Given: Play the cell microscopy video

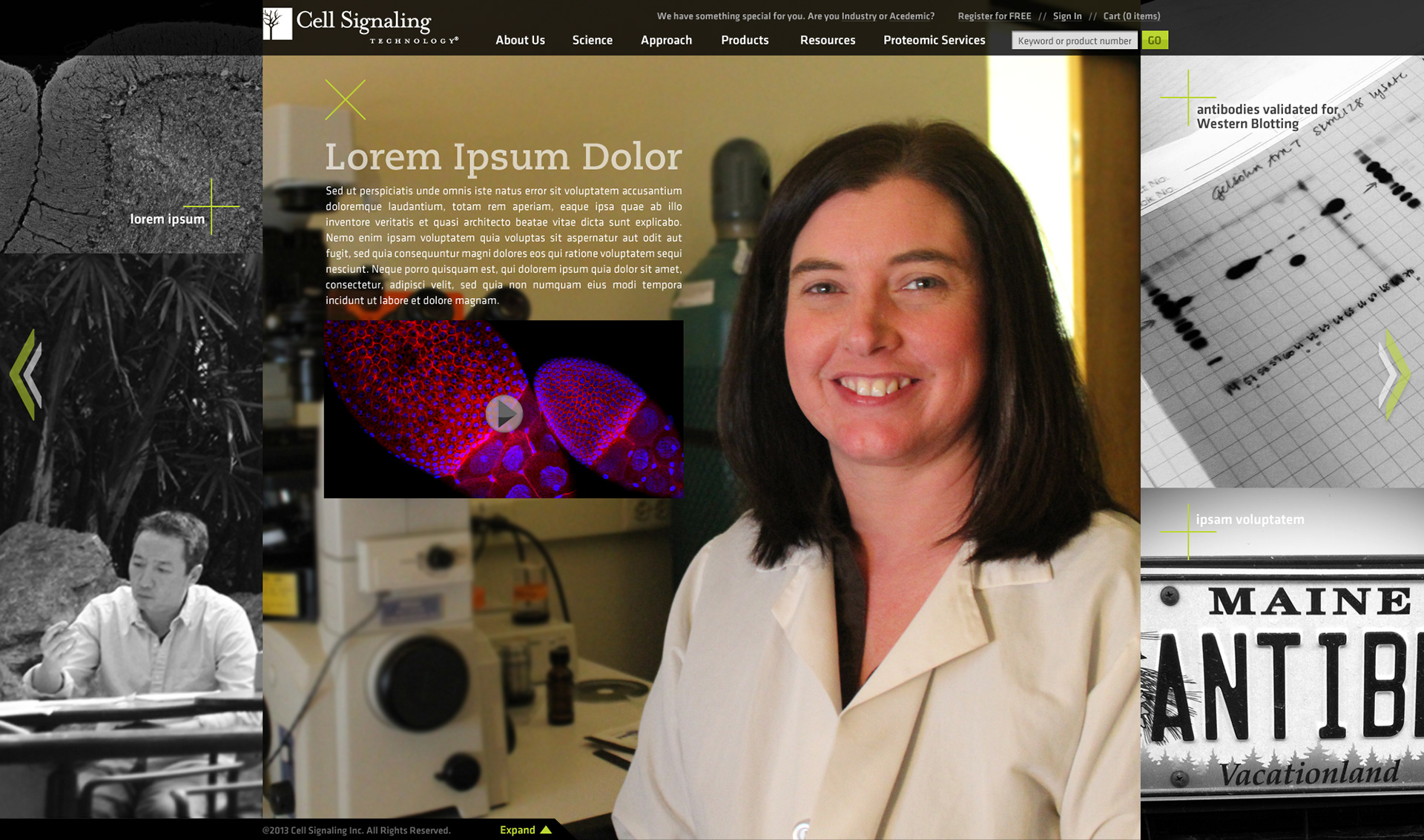Looking at the screenshot, I should pyautogui.click(x=504, y=414).
